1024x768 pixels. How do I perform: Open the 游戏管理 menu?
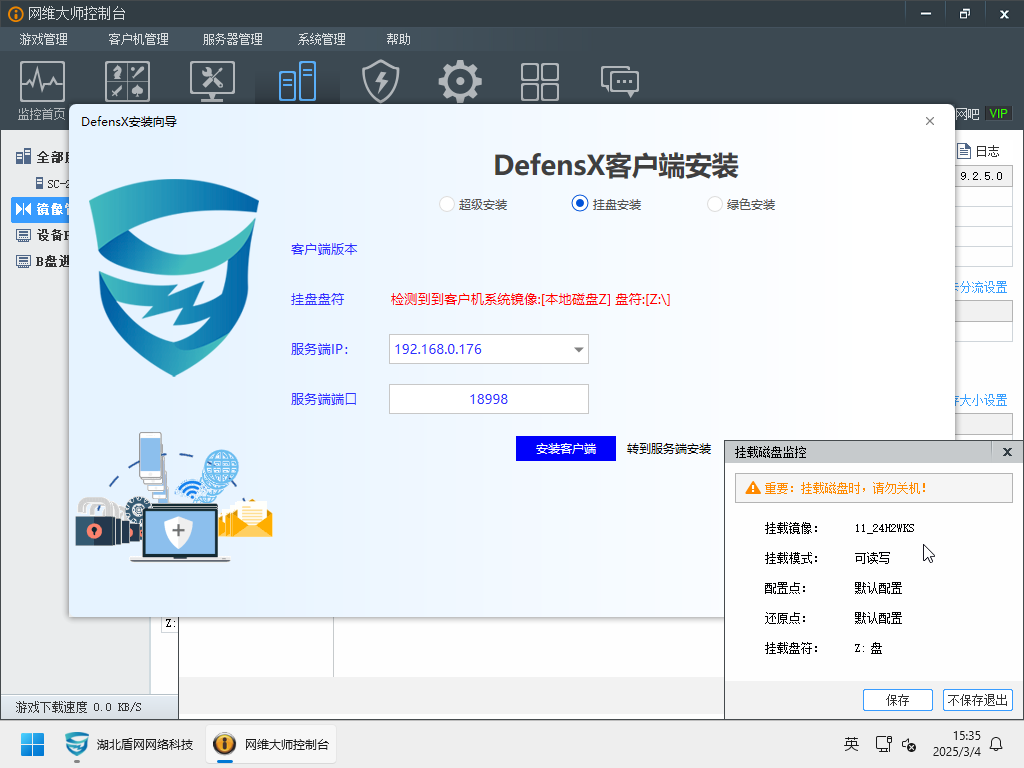pos(43,39)
